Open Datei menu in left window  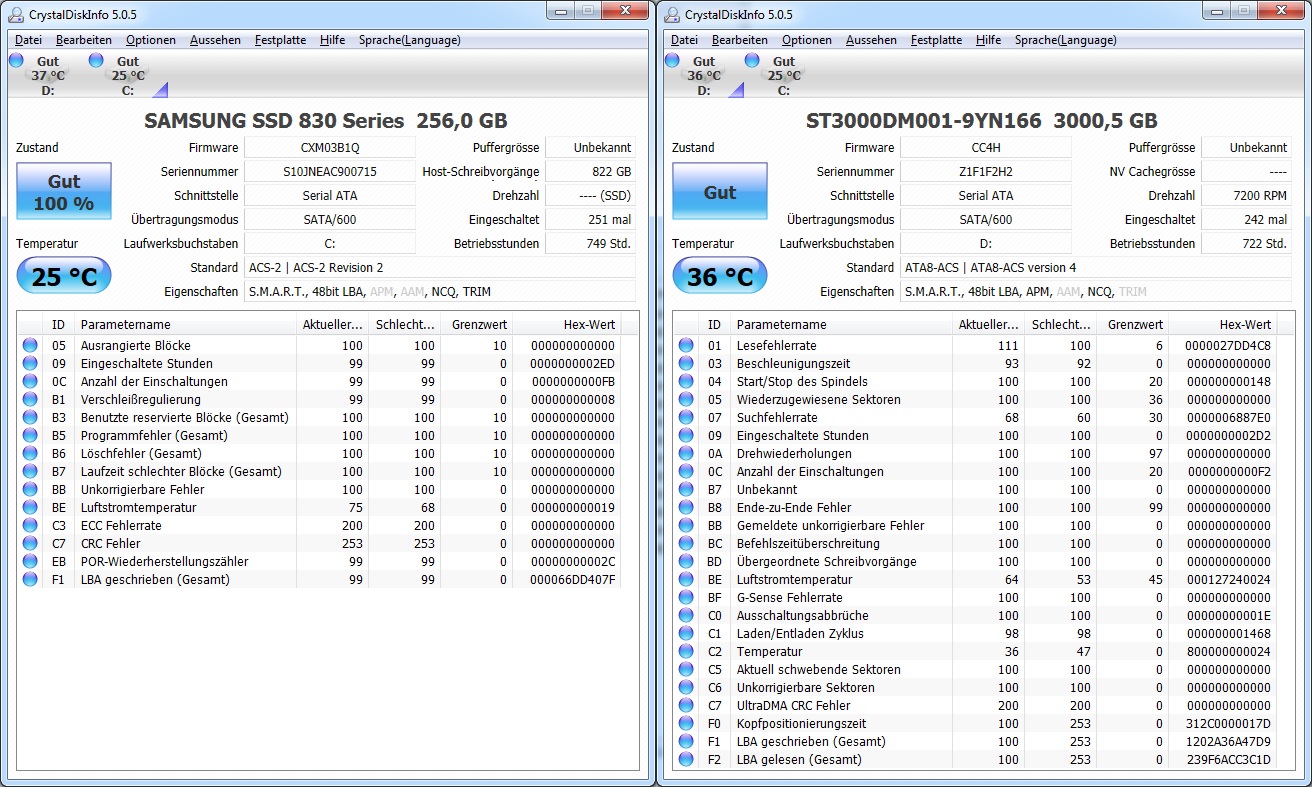click(29, 40)
